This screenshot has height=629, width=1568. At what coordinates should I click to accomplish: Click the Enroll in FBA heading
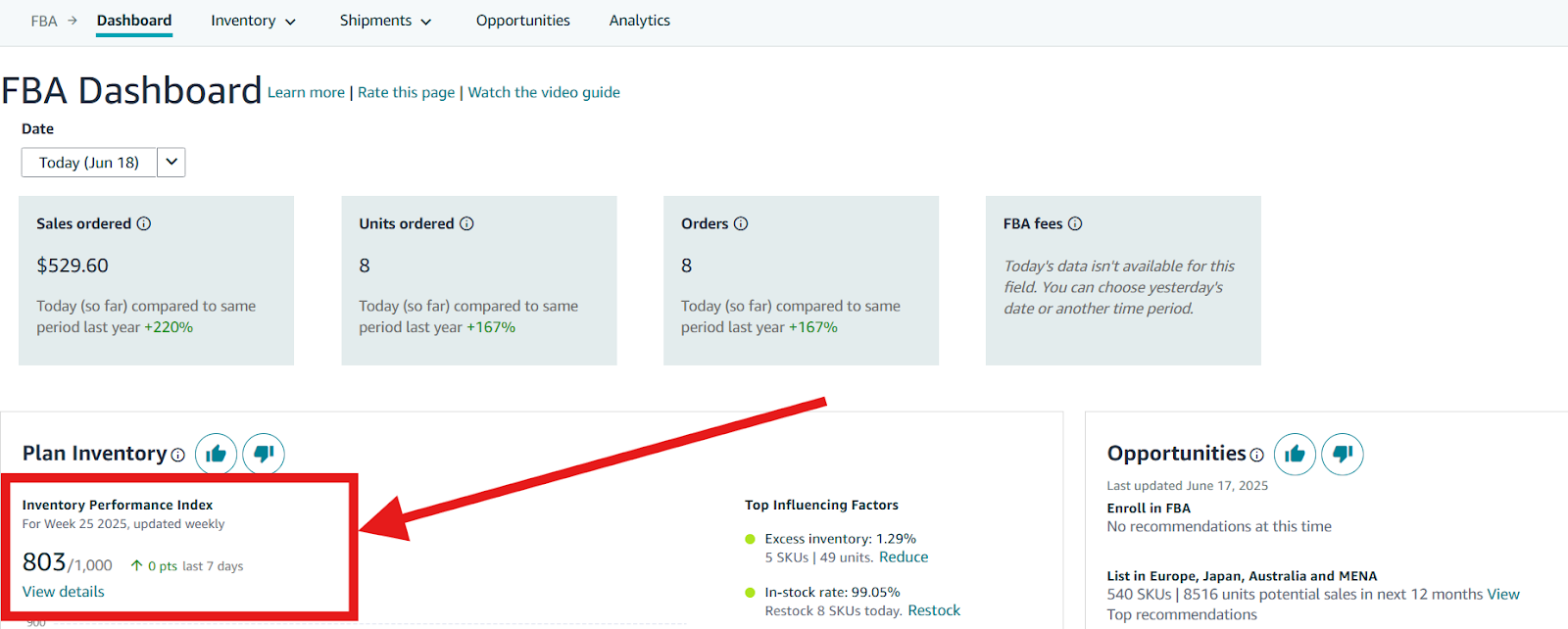(x=1149, y=508)
